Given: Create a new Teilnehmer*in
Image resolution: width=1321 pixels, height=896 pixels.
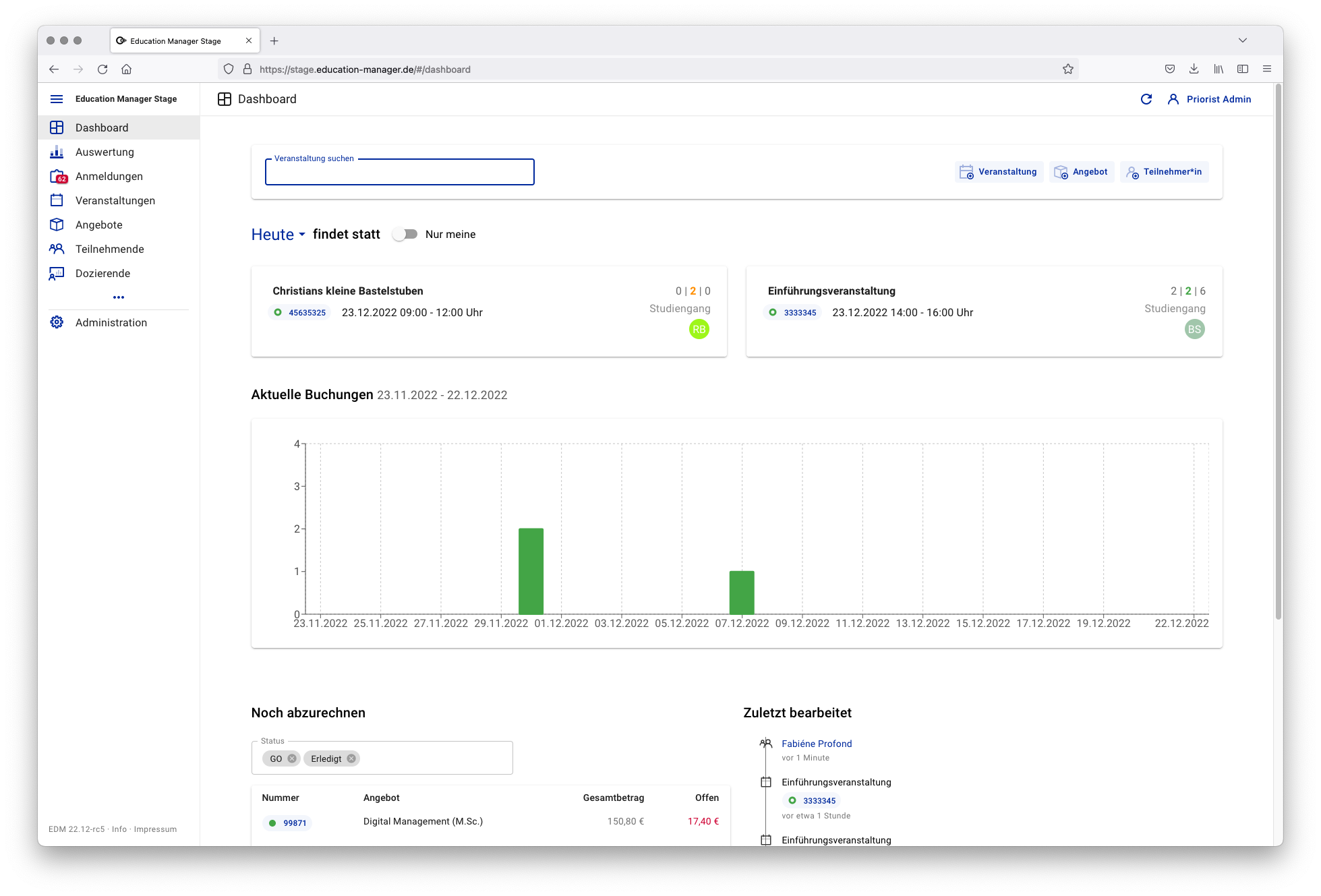Looking at the screenshot, I should pyautogui.click(x=1165, y=171).
